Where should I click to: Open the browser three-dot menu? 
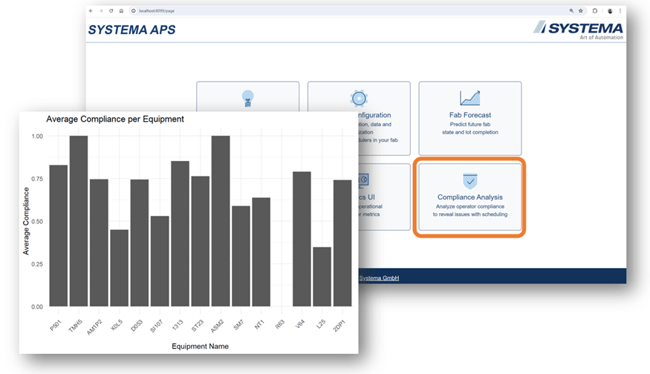620,11
